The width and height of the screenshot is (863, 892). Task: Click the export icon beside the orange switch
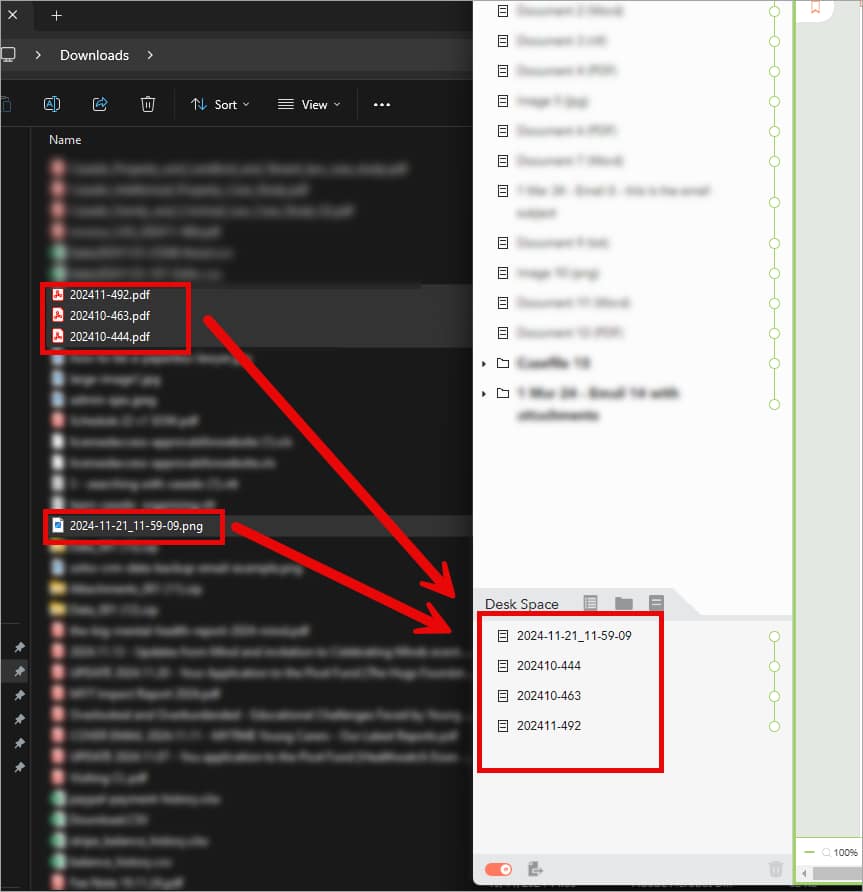point(535,869)
